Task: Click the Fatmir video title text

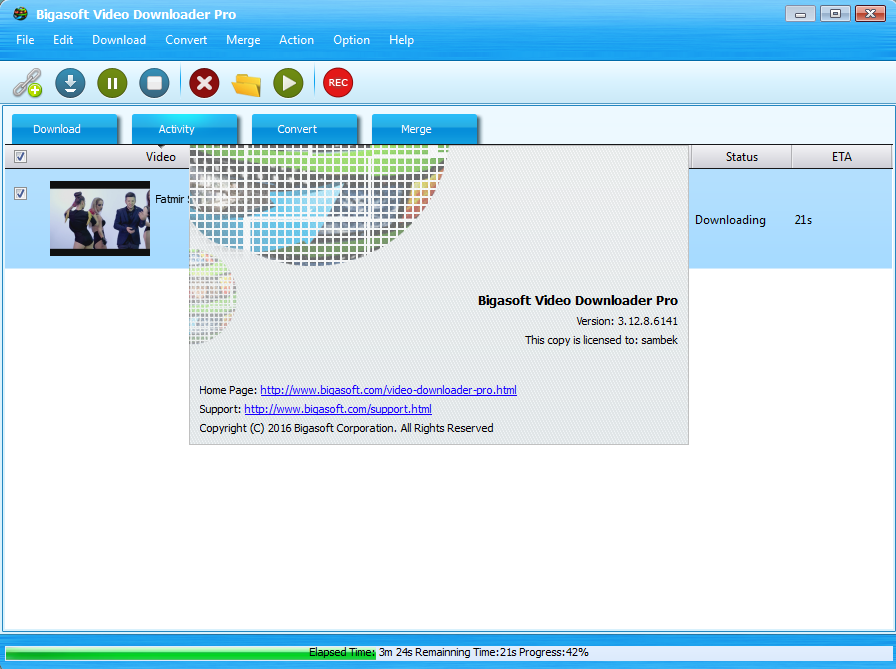Action: [x=171, y=199]
